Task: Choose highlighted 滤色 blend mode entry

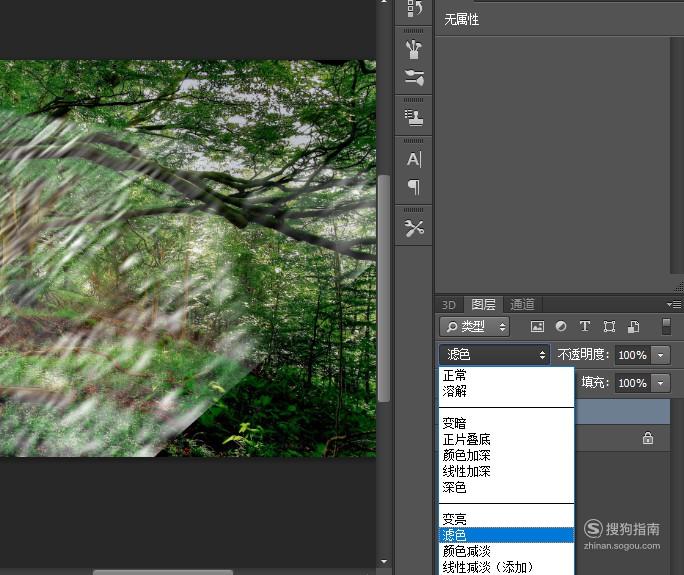Action: tap(506, 535)
